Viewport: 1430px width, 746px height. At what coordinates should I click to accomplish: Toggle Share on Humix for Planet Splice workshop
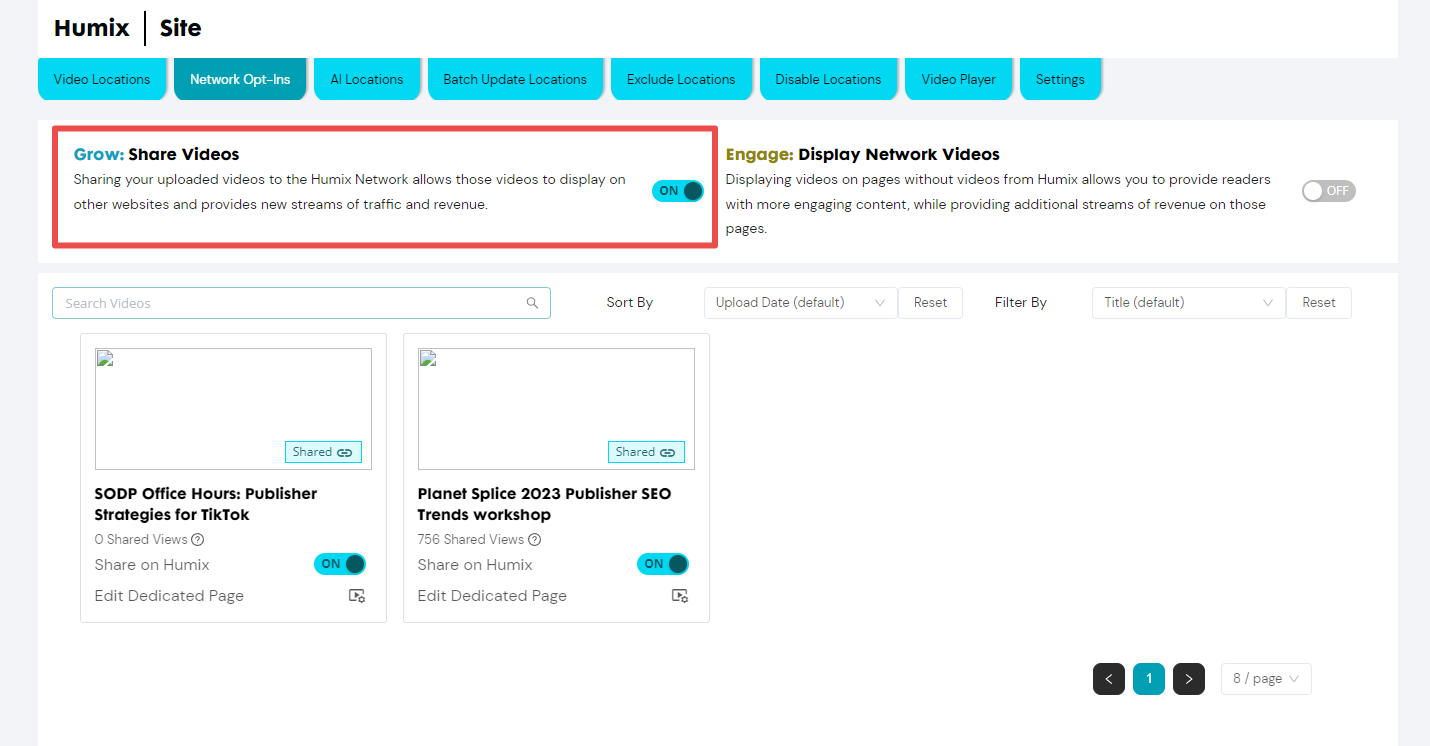click(x=663, y=564)
